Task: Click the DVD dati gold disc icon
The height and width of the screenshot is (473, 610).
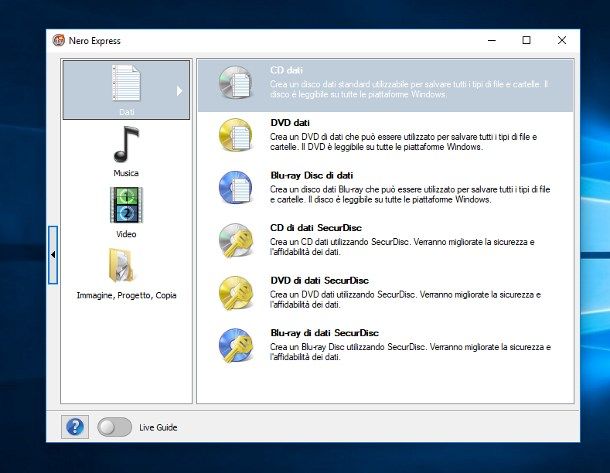Action: click(x=235, y=135)
